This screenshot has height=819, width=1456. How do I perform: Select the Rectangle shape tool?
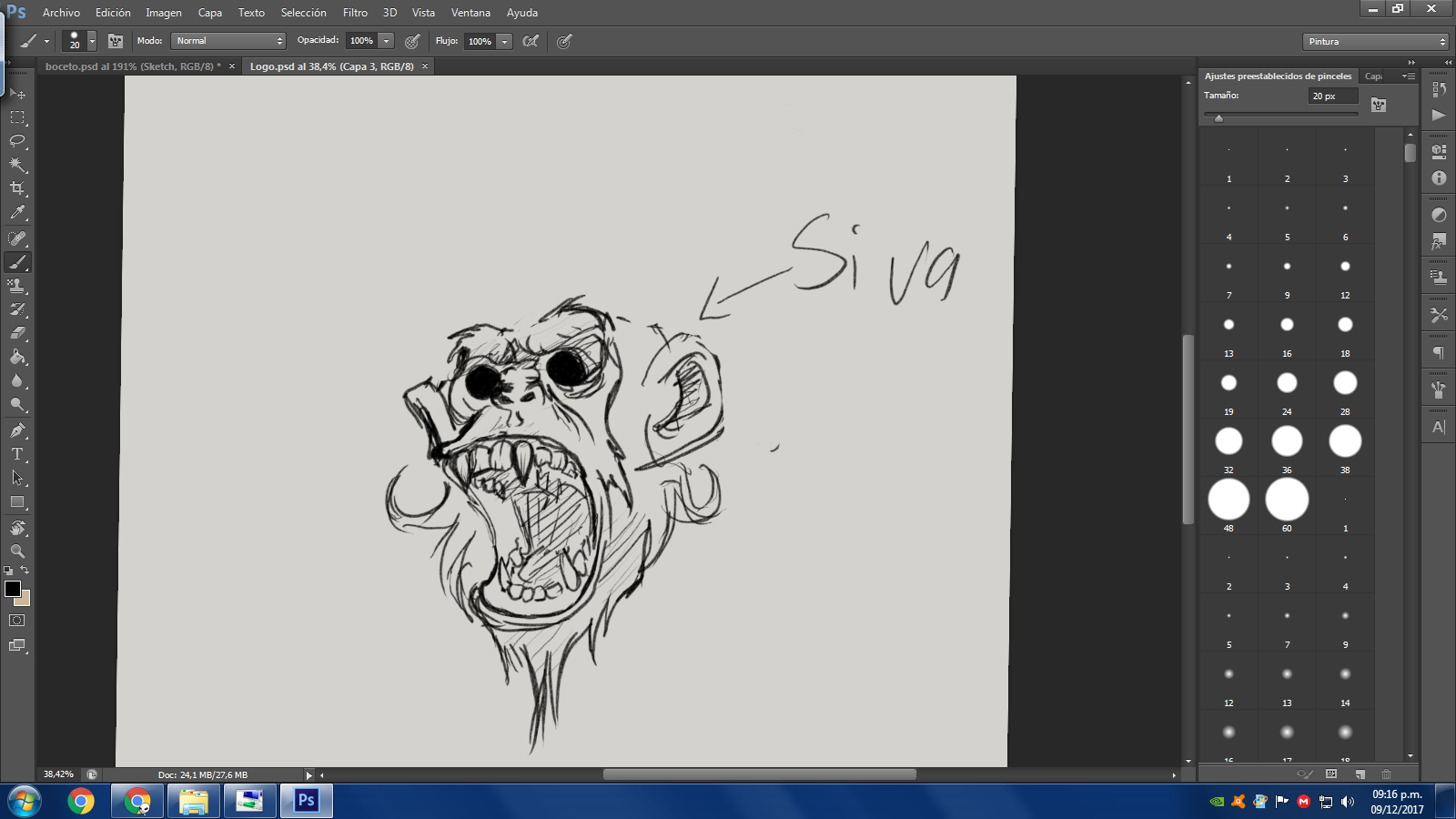tap(17, 501)
